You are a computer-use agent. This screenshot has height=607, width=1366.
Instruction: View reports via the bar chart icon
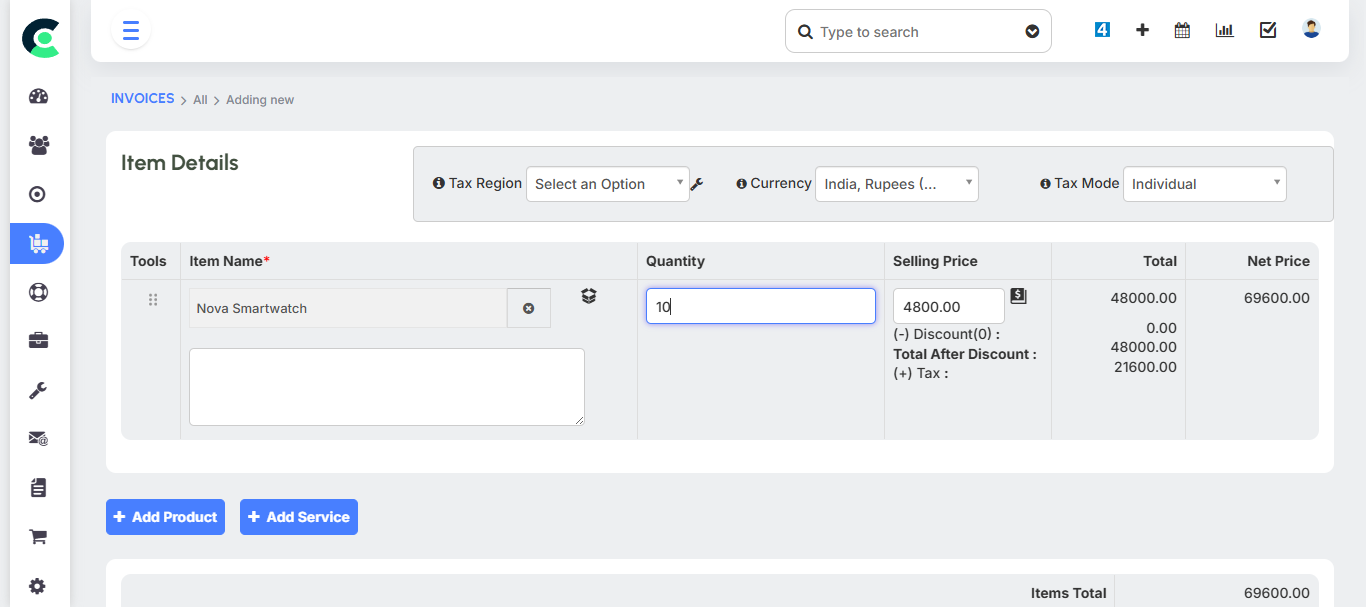coord(1224,30)
